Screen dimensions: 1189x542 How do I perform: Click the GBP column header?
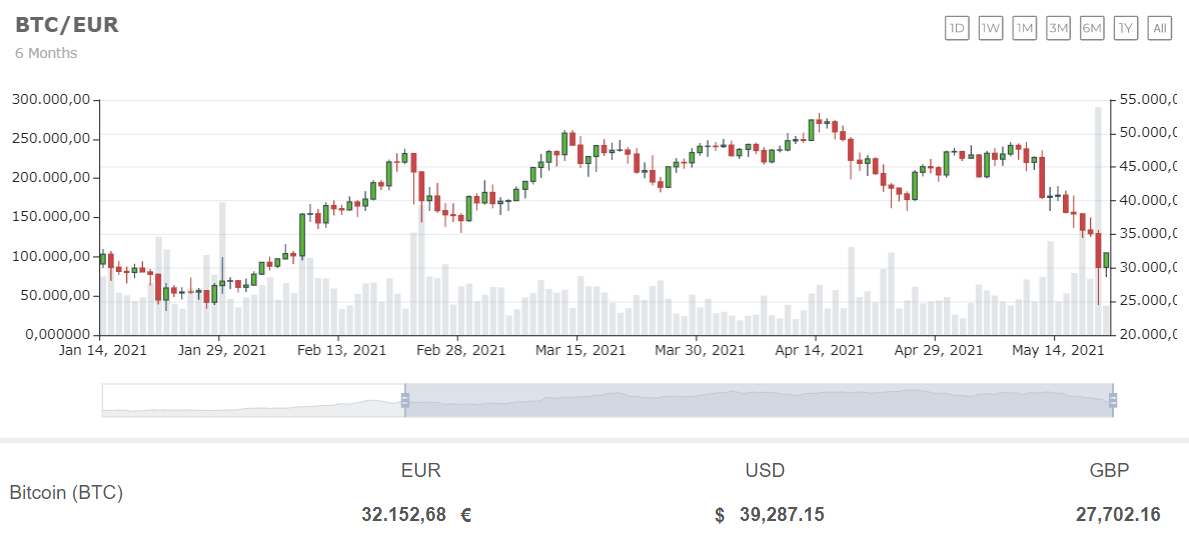1109,470
